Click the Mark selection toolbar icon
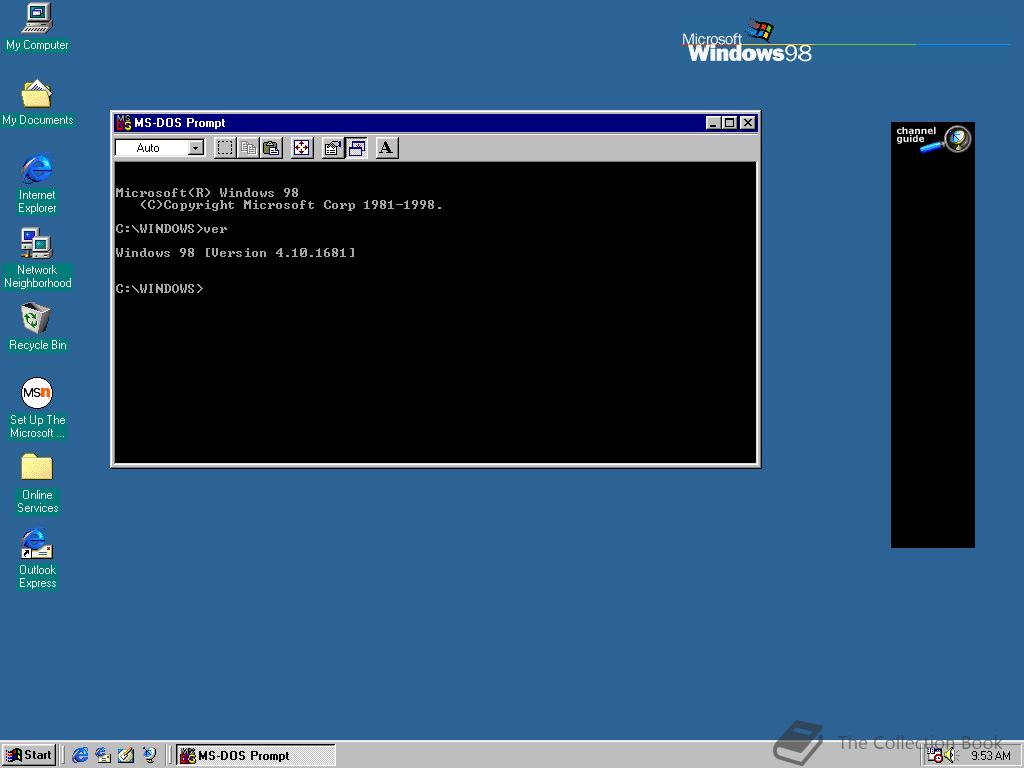 click(225, 148)
